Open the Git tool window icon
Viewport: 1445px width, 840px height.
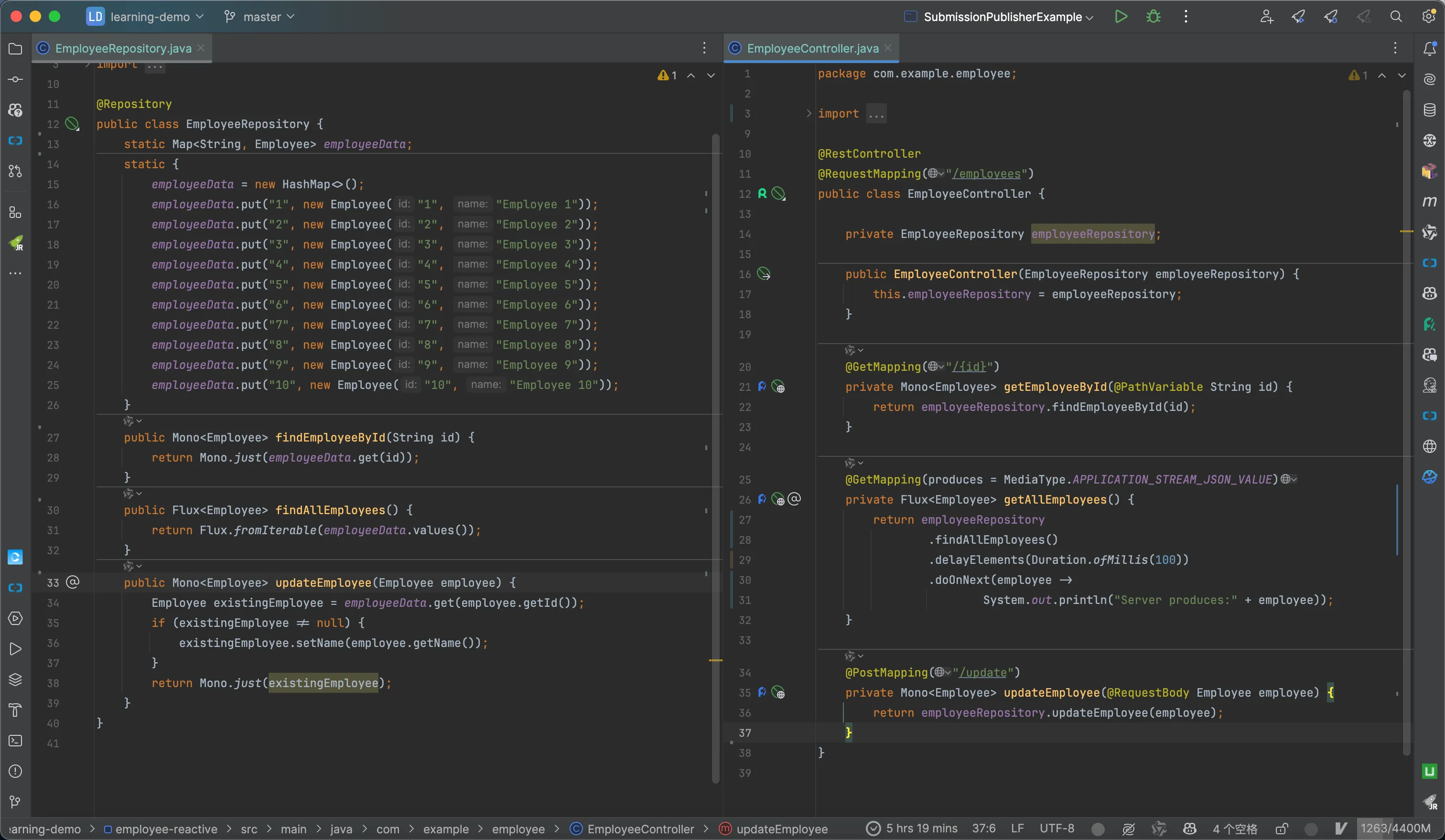(15, 802)
